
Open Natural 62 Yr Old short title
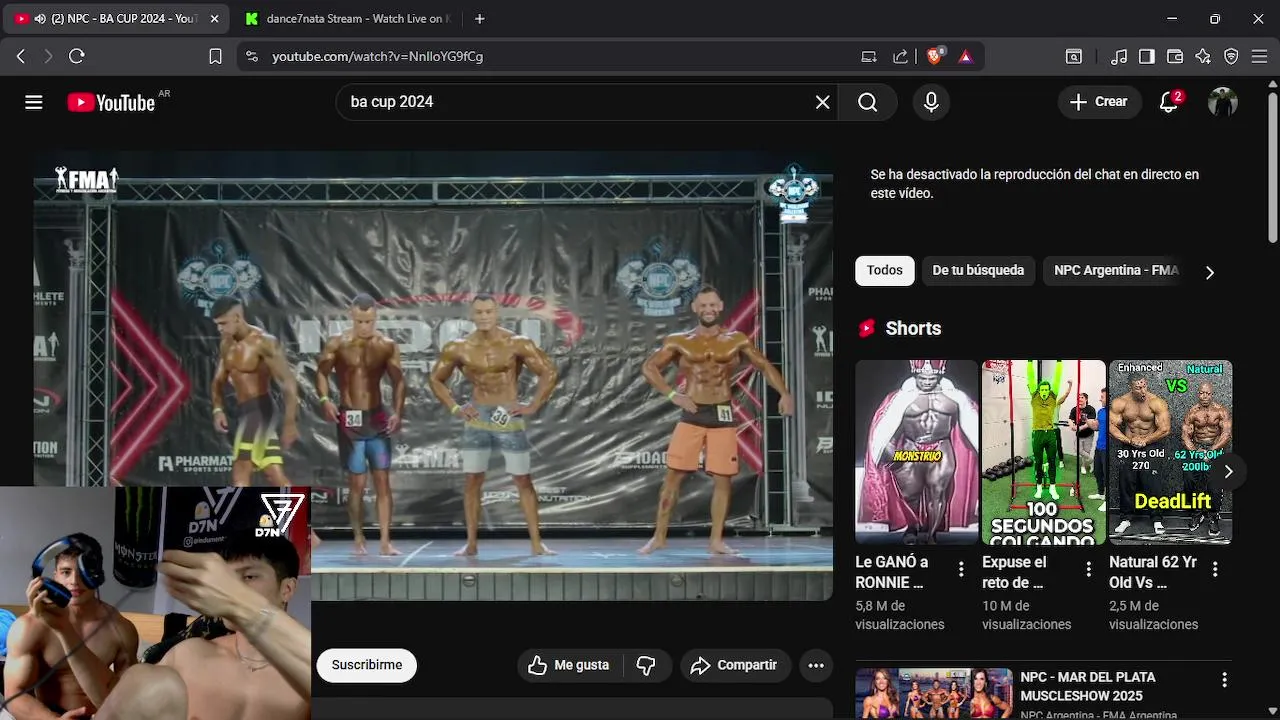pos(1153,572)
